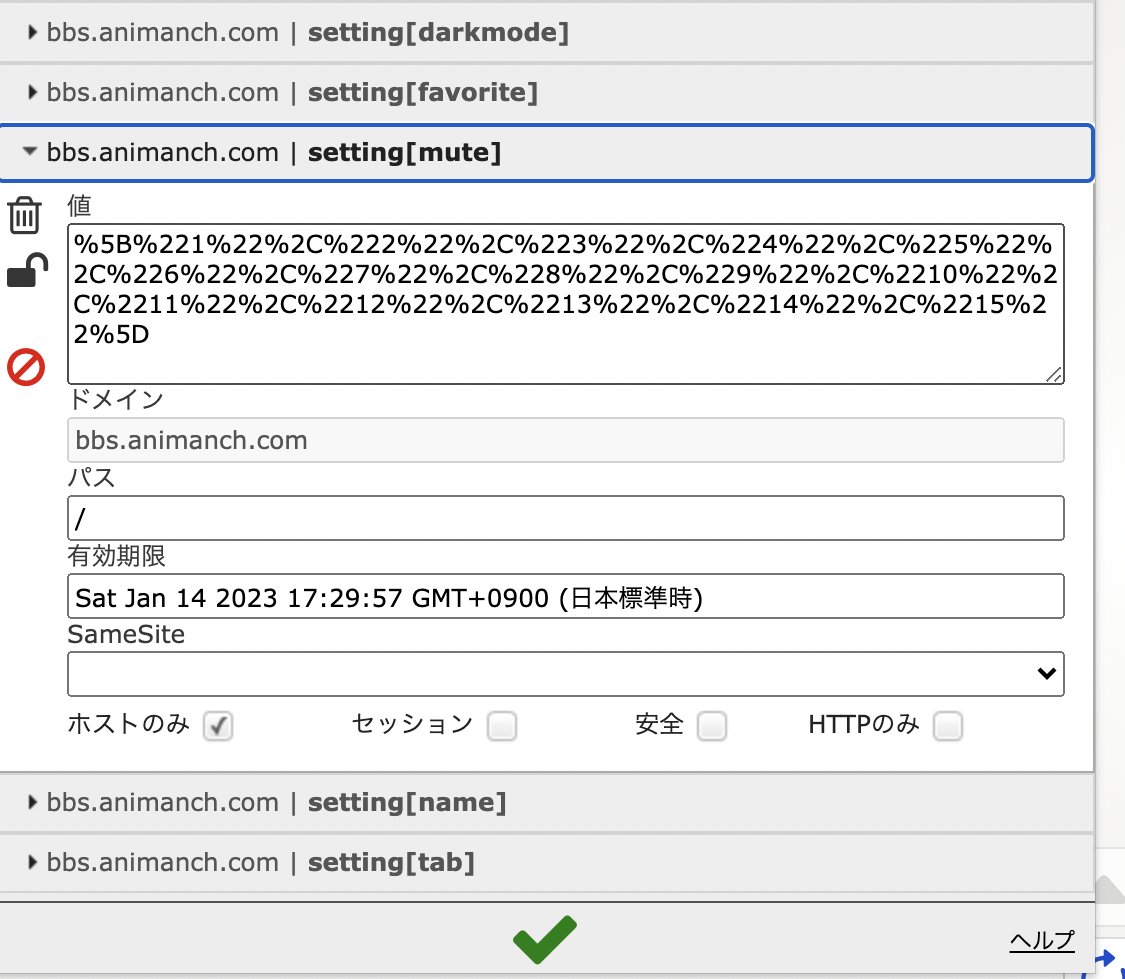Enable the HTTPのみ checkbox
The height and width of the screenshot is (979, 1125).
(948, 726)
